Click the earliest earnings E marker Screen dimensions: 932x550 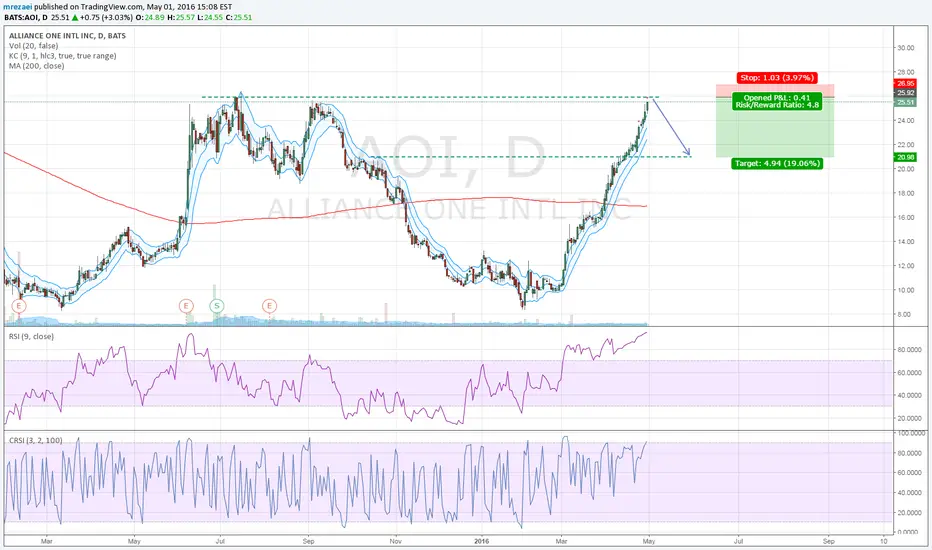(19, 306)
